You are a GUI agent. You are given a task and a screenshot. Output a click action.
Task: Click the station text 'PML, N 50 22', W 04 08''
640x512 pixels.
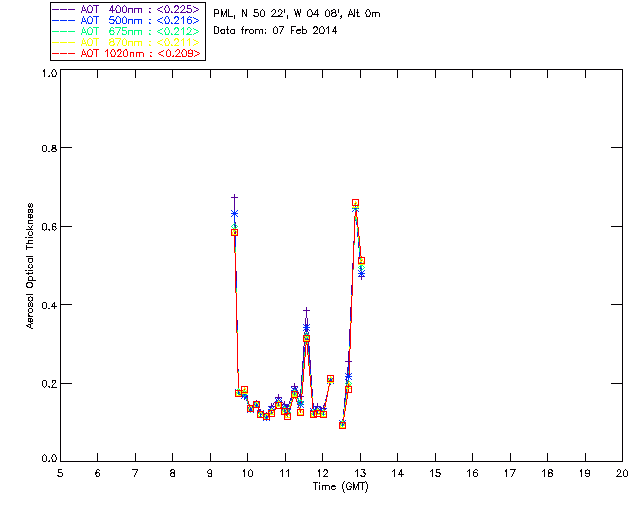click(278, 13)
